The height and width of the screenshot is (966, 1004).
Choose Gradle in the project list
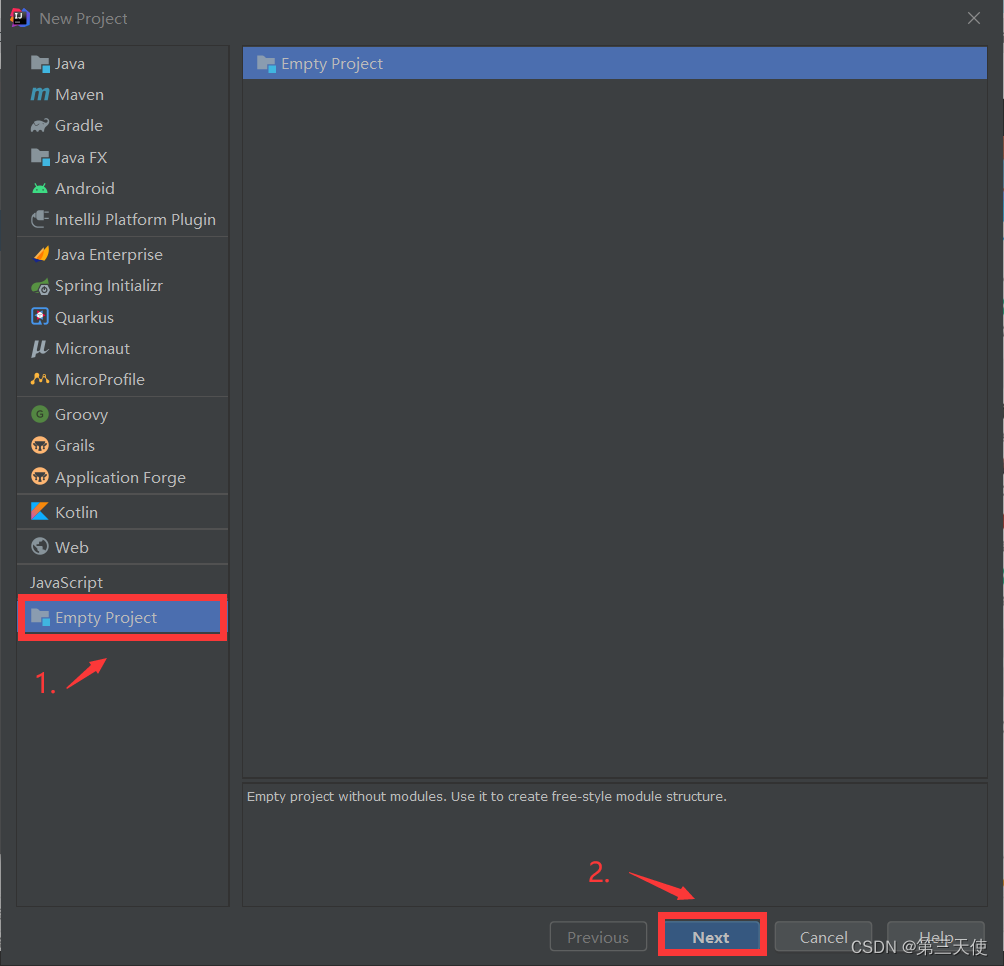click(122, 125)
